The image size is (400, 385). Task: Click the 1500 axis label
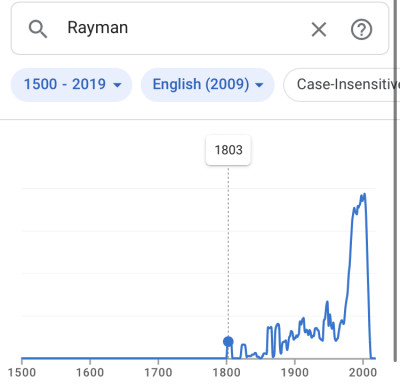click(x=22, y=372)
